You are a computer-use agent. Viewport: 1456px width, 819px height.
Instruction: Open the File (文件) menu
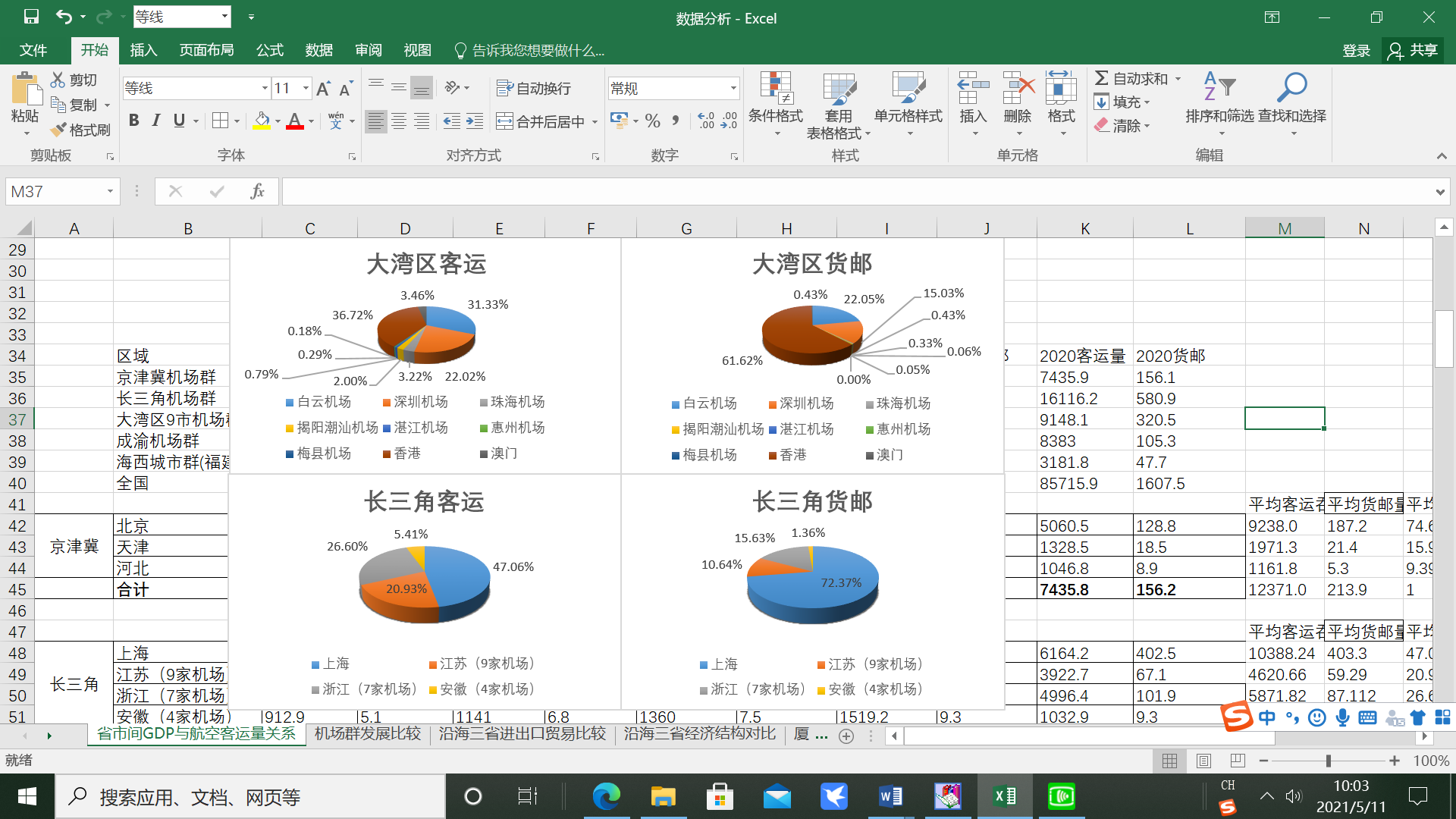point(33,50)
